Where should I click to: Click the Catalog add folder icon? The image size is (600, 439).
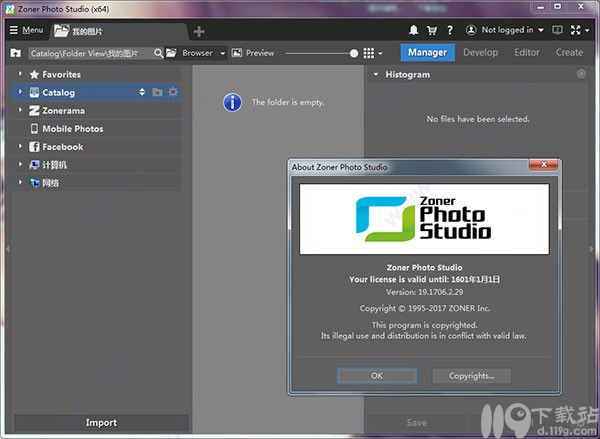157,92
